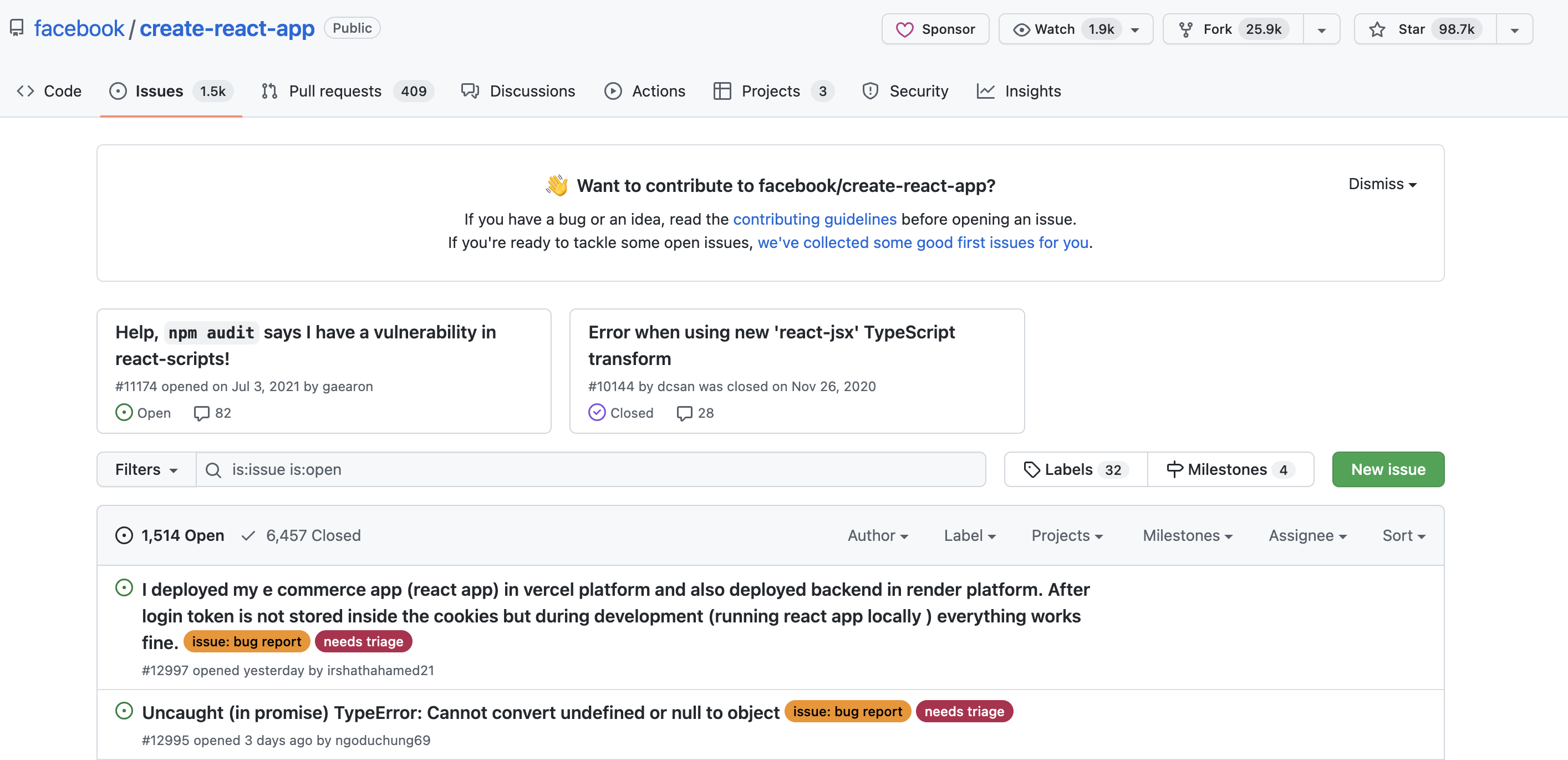This screenshot has height=760, width=1568.
Task: Click the repository book icon beside facebook
Action: click(x=17, y=29)
